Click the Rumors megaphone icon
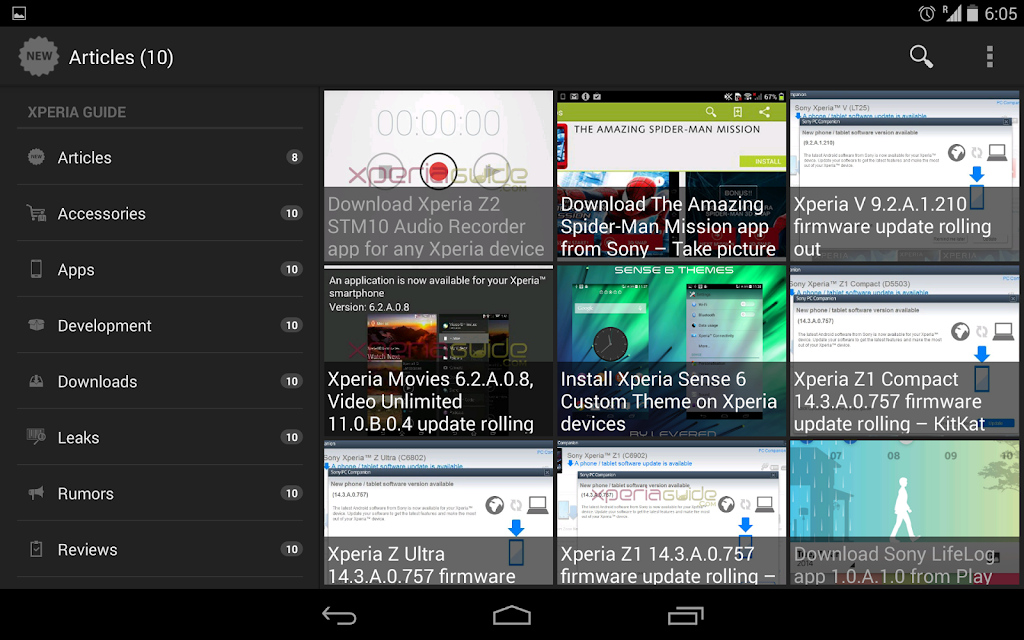The height and width of the screenshot is (640, 1024). 37,493
